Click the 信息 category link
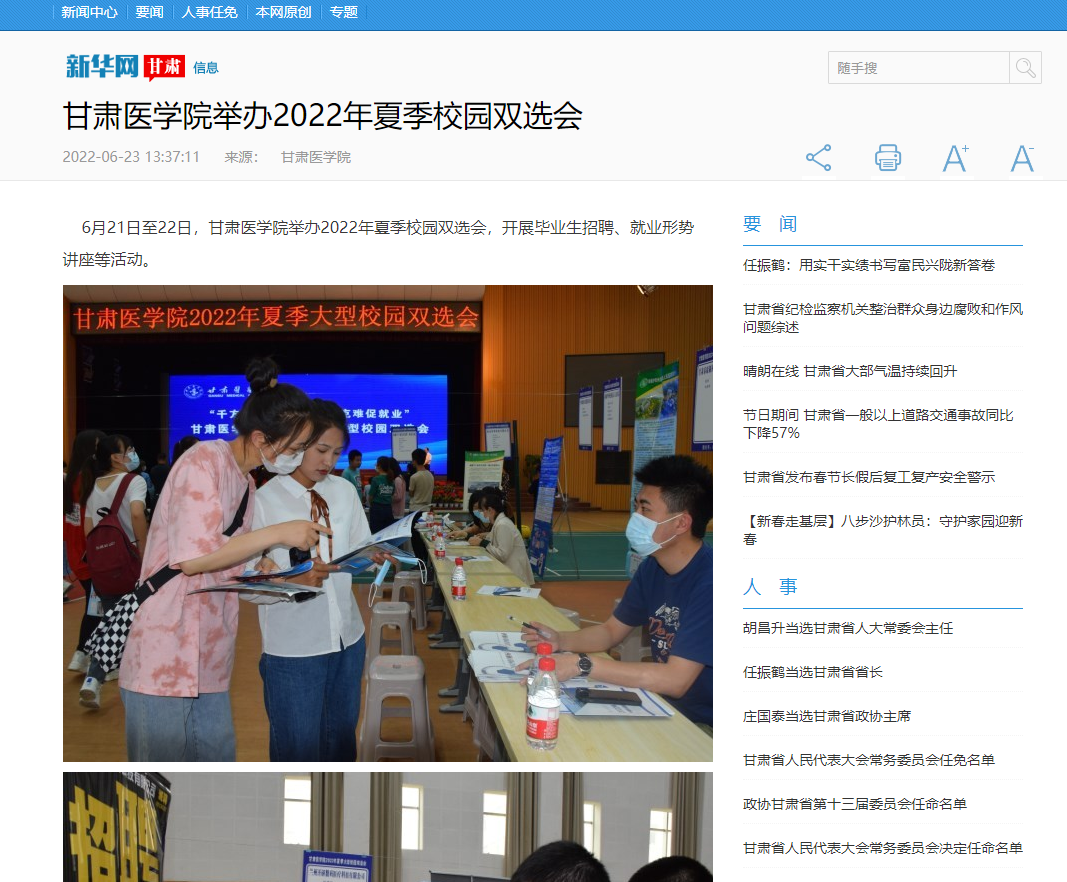The image size is (1067, 882). pyautogui.click(x=206, y=68)
